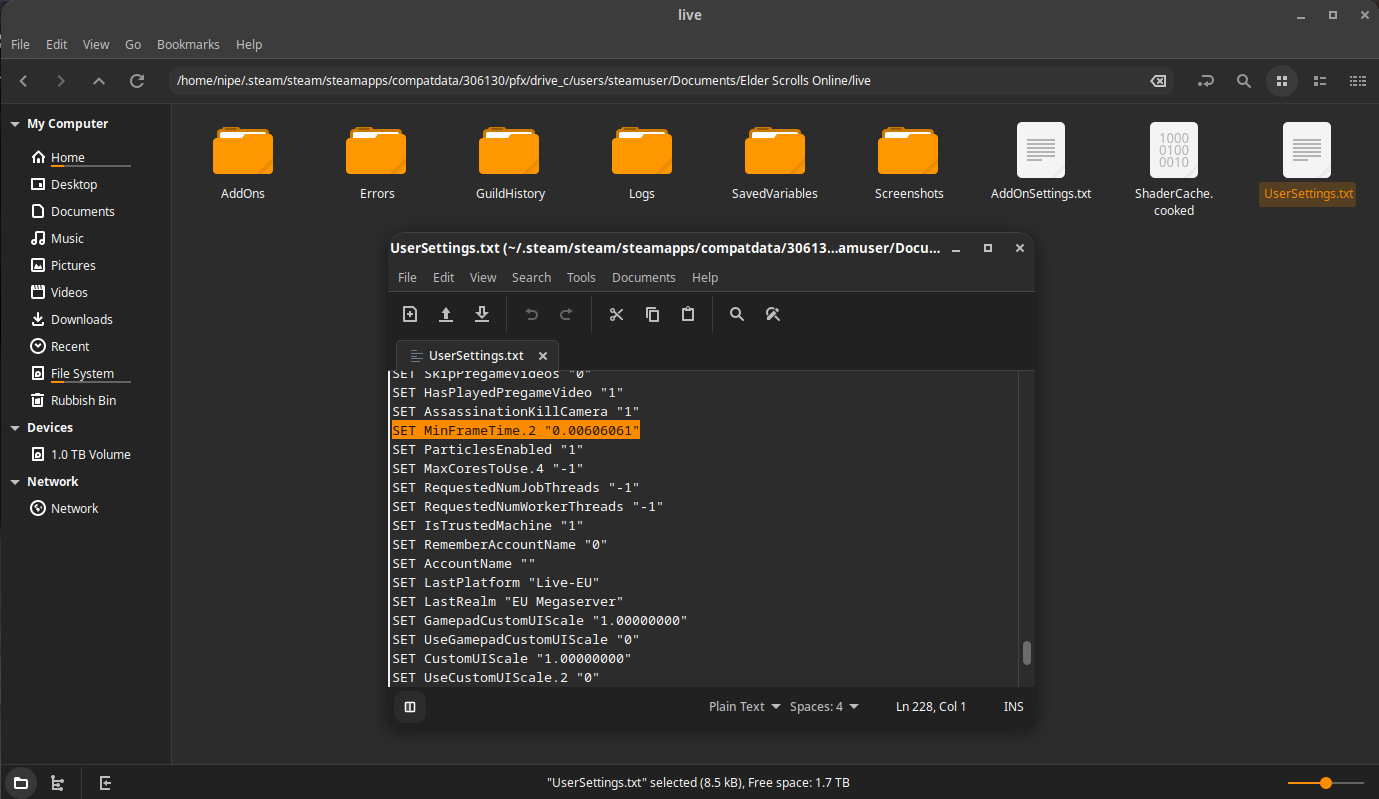Collapse the My Computer section
The height and width of the screenshot is (799, 1379).
click(15, 124)
